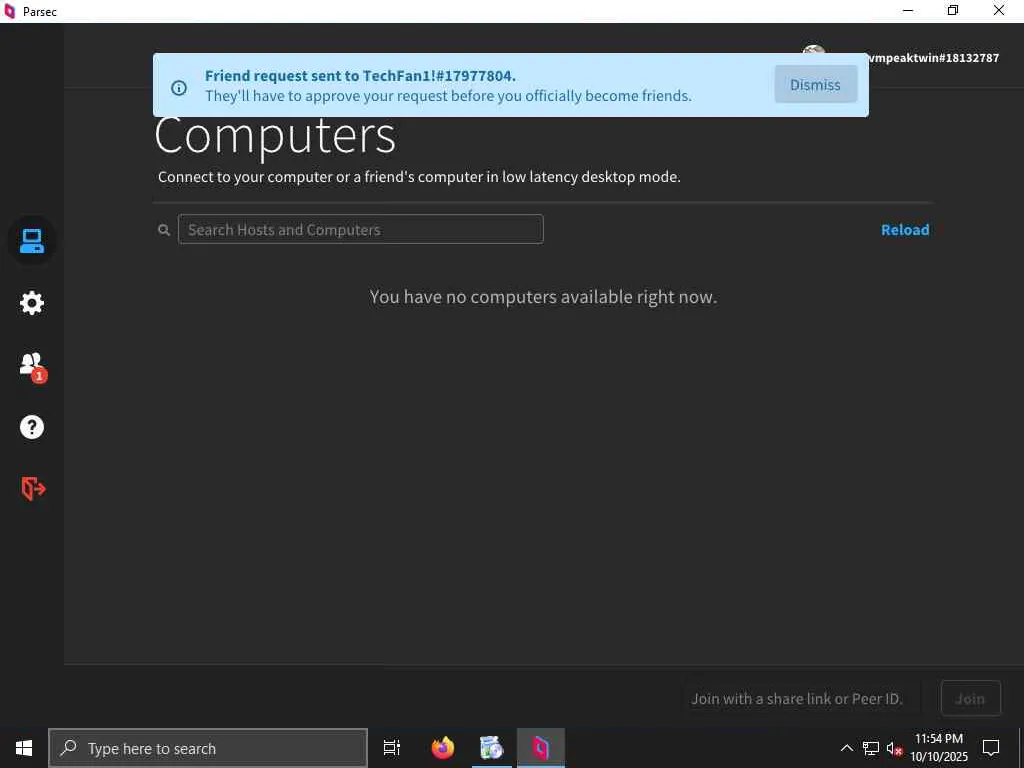Open the network icon in system tray
Viewport: 1024px width, 768px height.
[871, 748]
